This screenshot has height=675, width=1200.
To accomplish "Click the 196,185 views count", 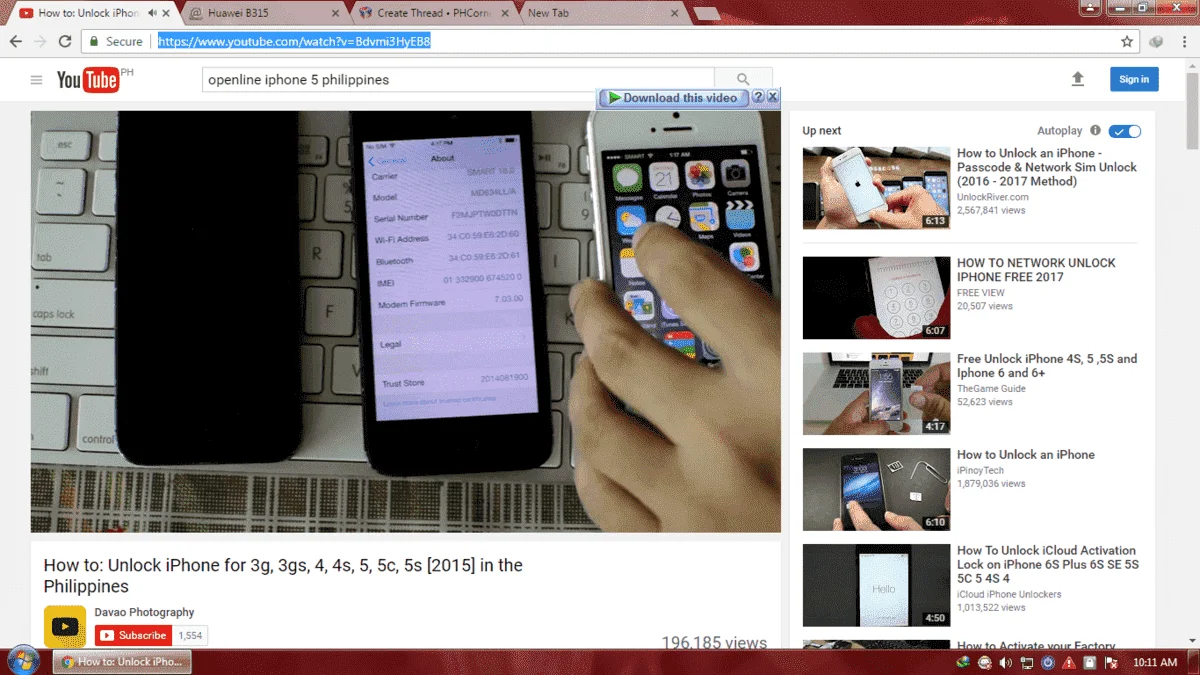I will point(714,642).
